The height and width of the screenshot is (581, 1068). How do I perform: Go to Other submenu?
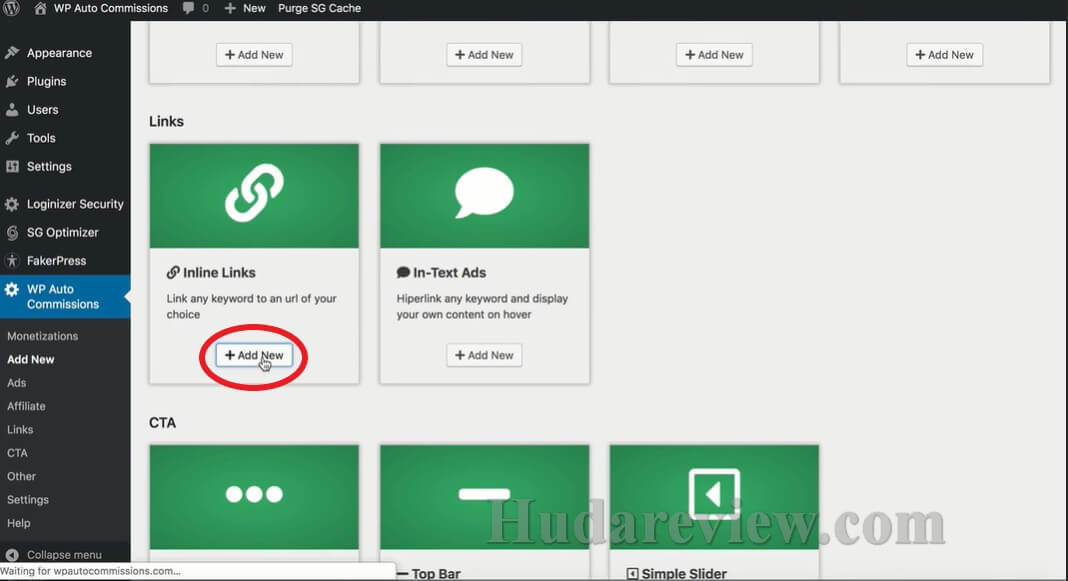(x=21, y=476)
